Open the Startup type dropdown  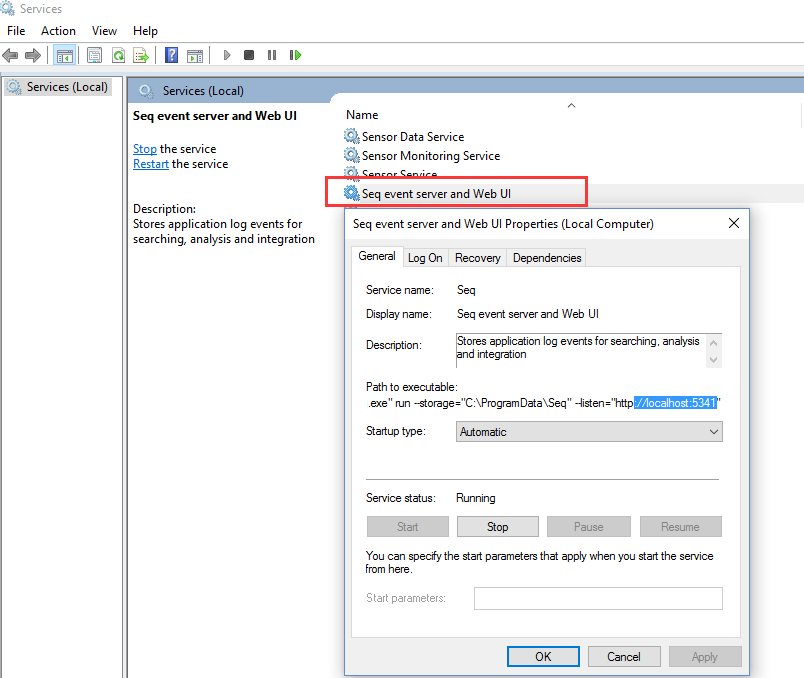click(x=589, y=432)
